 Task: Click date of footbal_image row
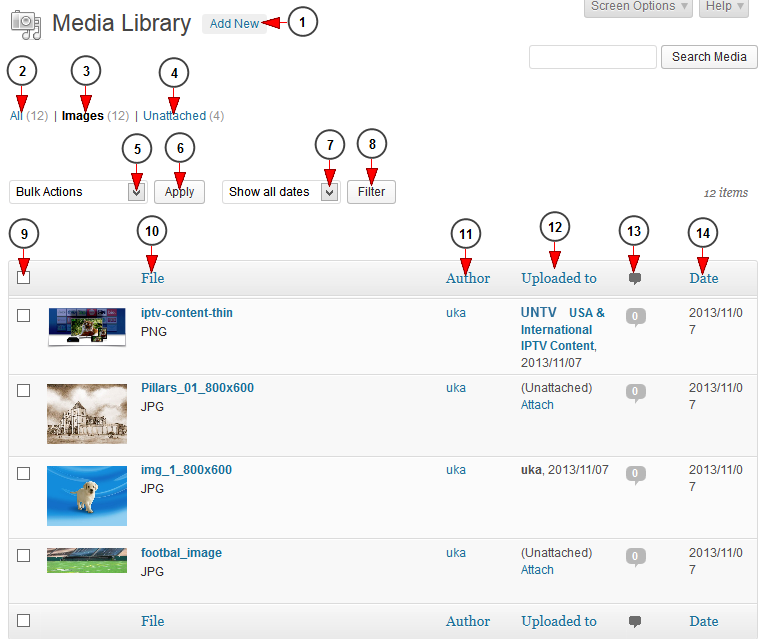(716, 561)
